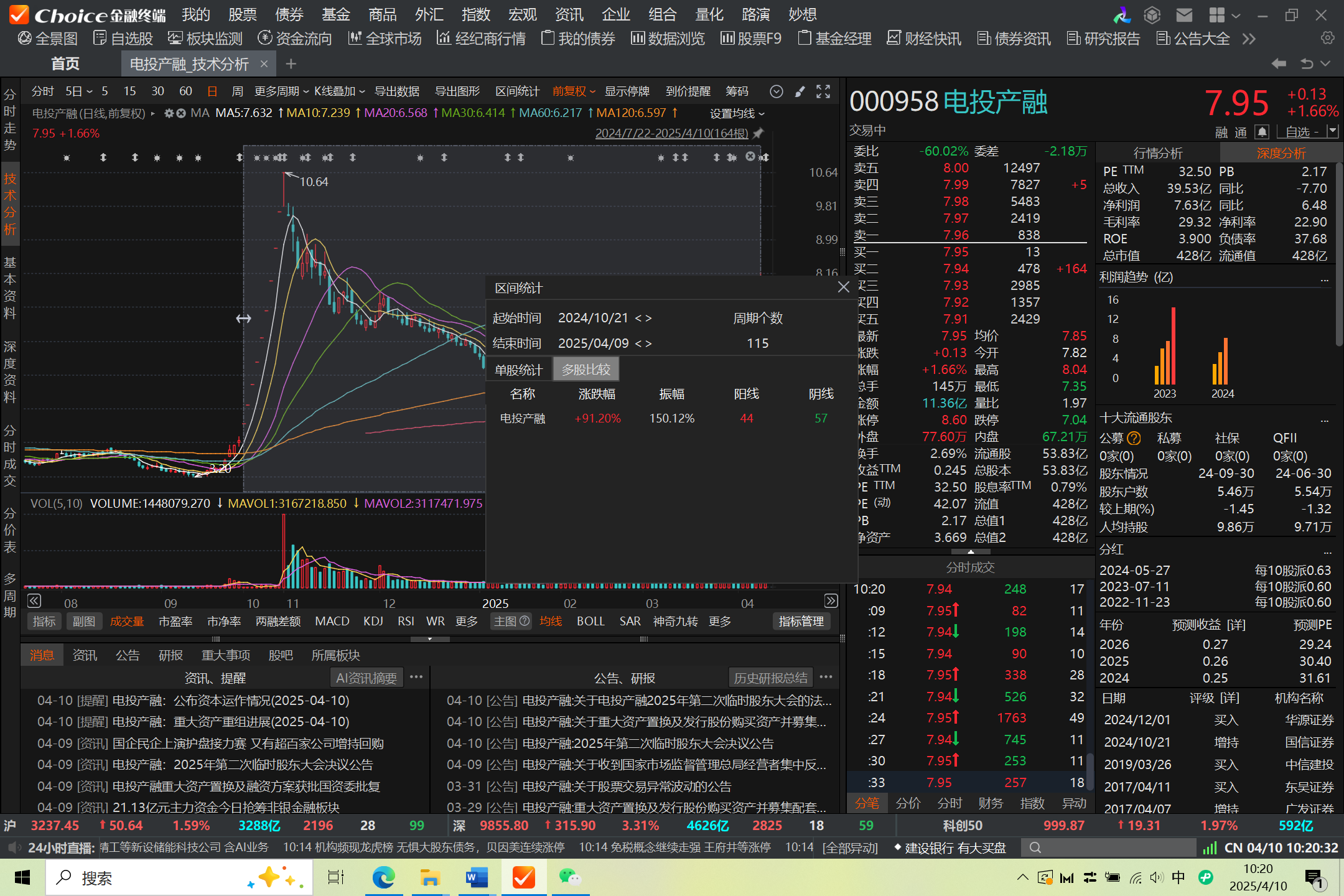Click the fullscreen chart expand icon
Image resolution: width=1344 pixels, height=896 pixels.
point(823,91)
